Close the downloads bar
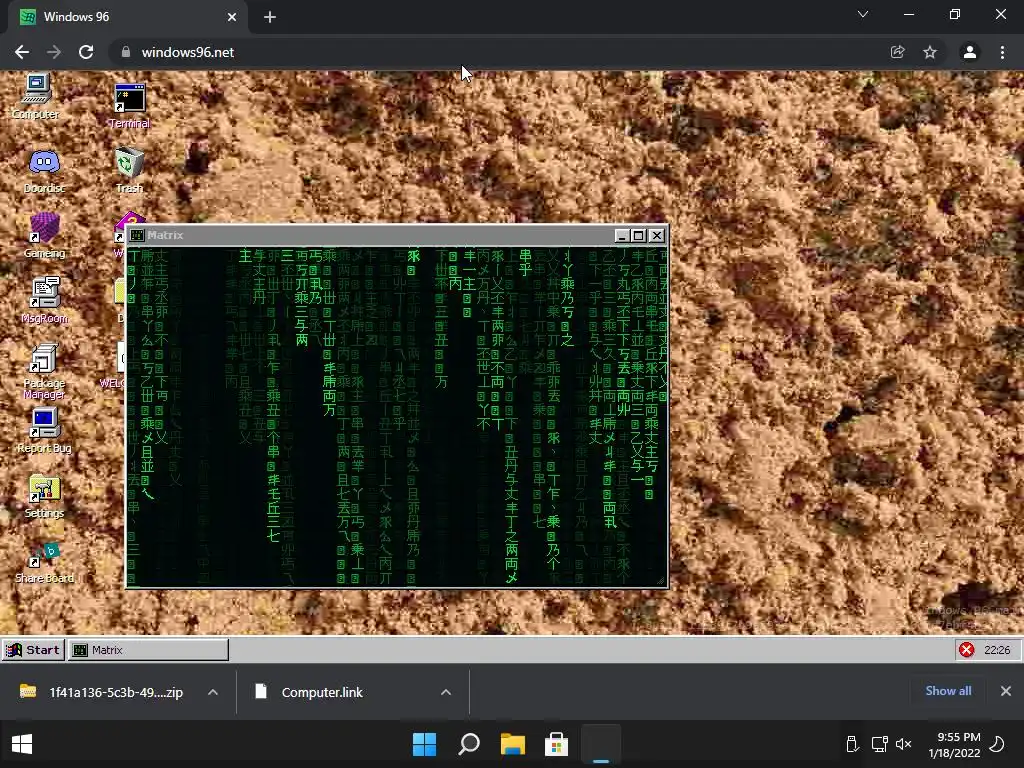 [x=1006, y=691]
